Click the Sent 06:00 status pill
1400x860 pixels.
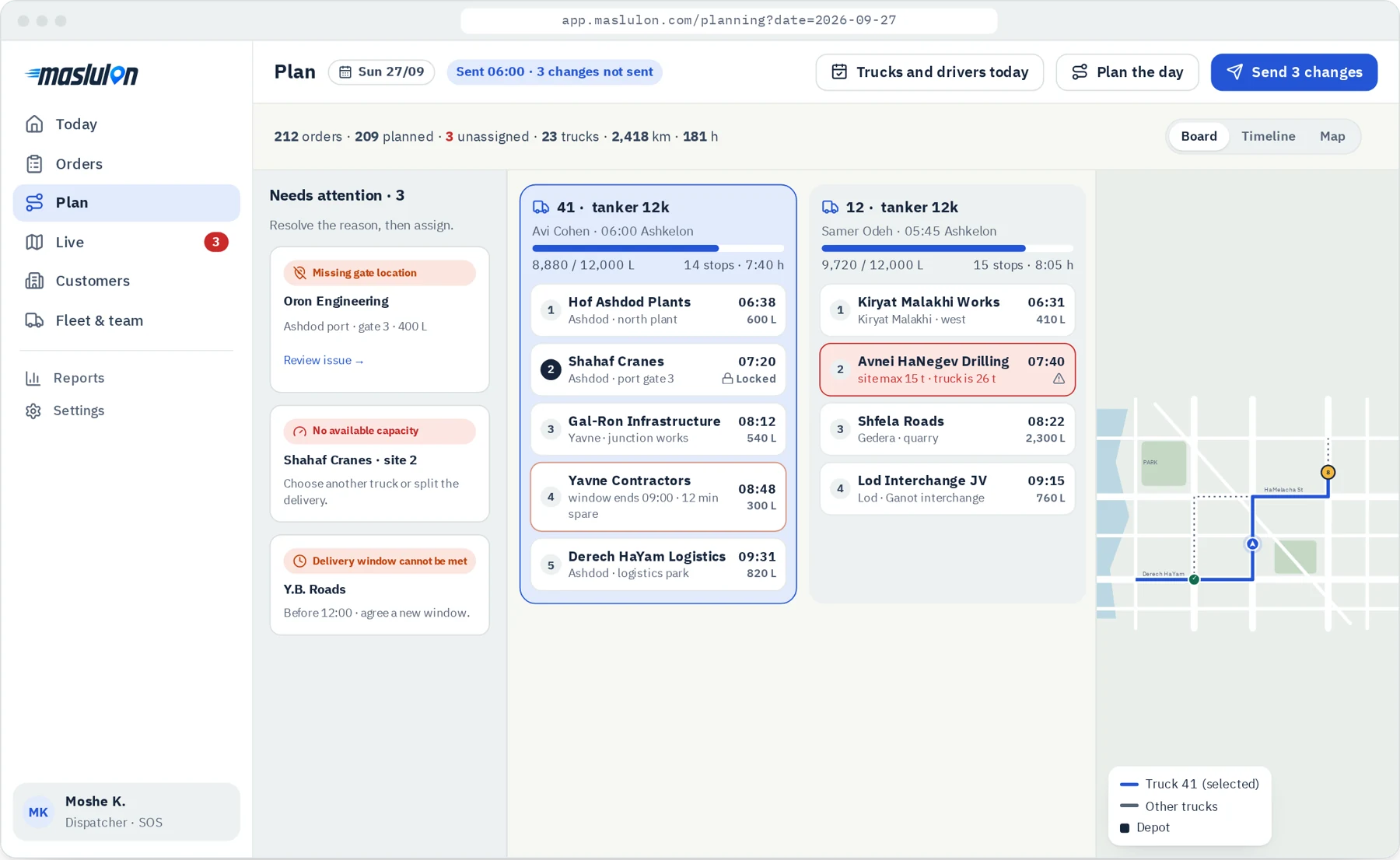[555, 72]
